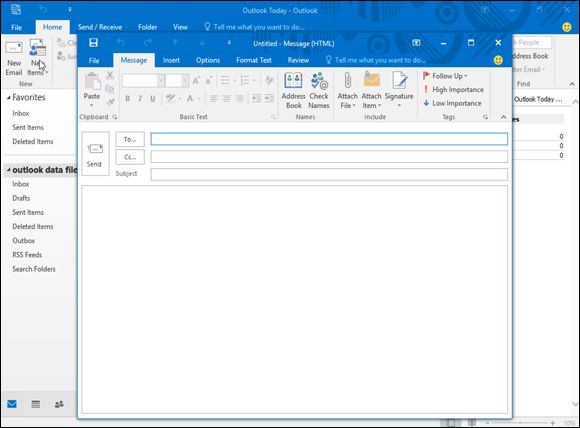
Task: Open Search Folders
Action: (x=34, y=269)
